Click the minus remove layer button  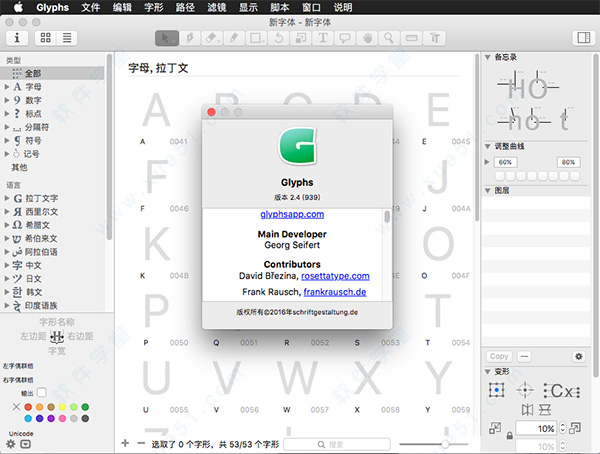point(524,356)
